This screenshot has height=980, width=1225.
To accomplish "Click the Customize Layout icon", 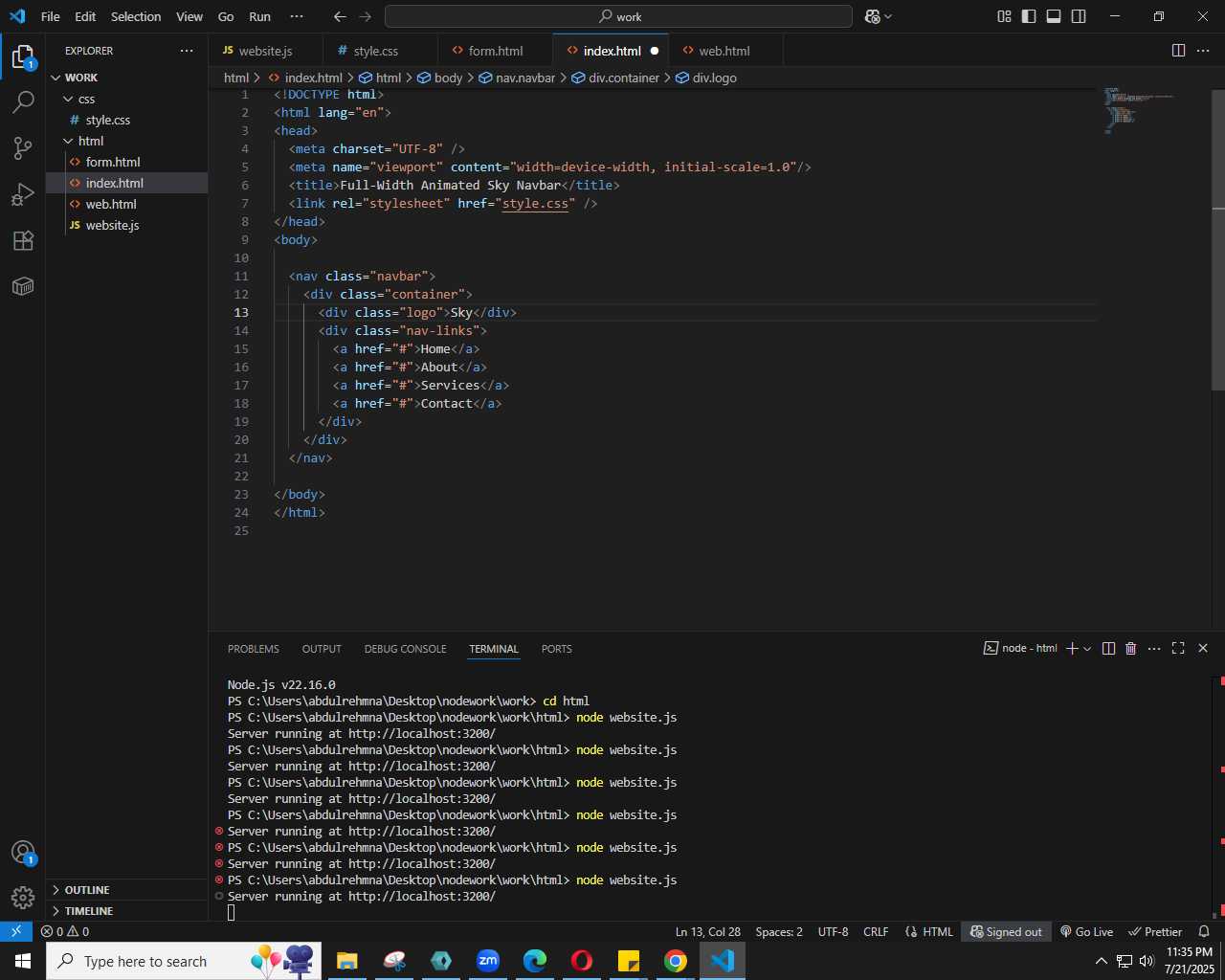I will pos(1004,16).
